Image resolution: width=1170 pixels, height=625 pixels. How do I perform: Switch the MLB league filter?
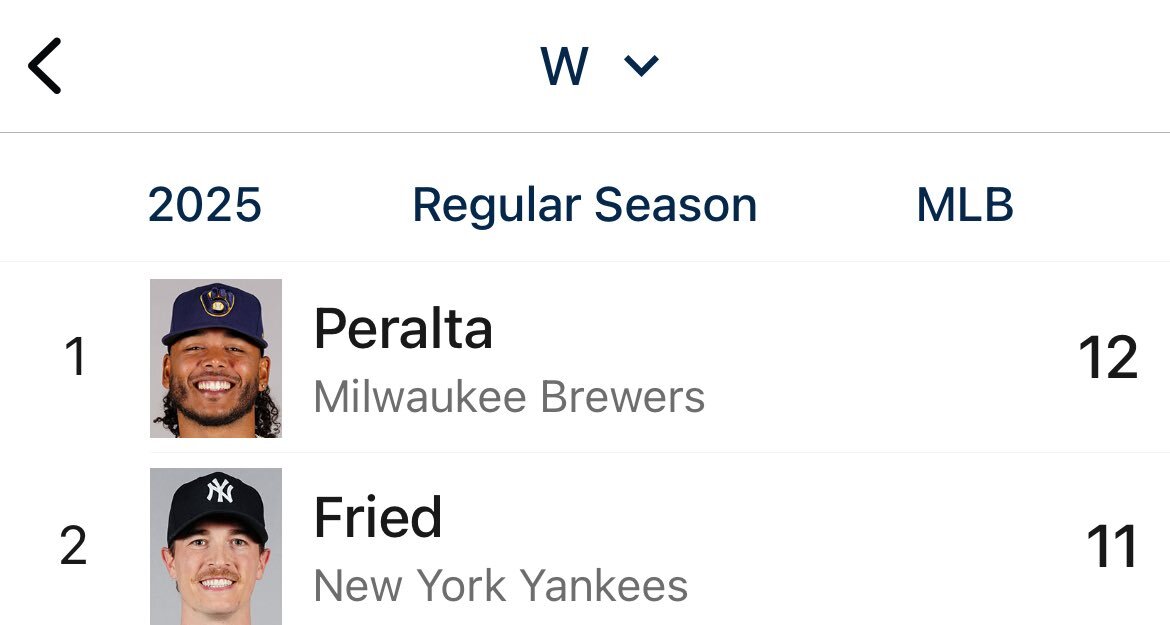point(965,205)
